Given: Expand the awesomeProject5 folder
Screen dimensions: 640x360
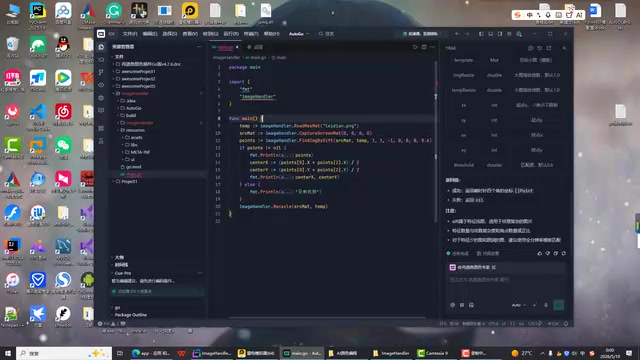Looking at the screenshot, I should [x=138, y=86].
